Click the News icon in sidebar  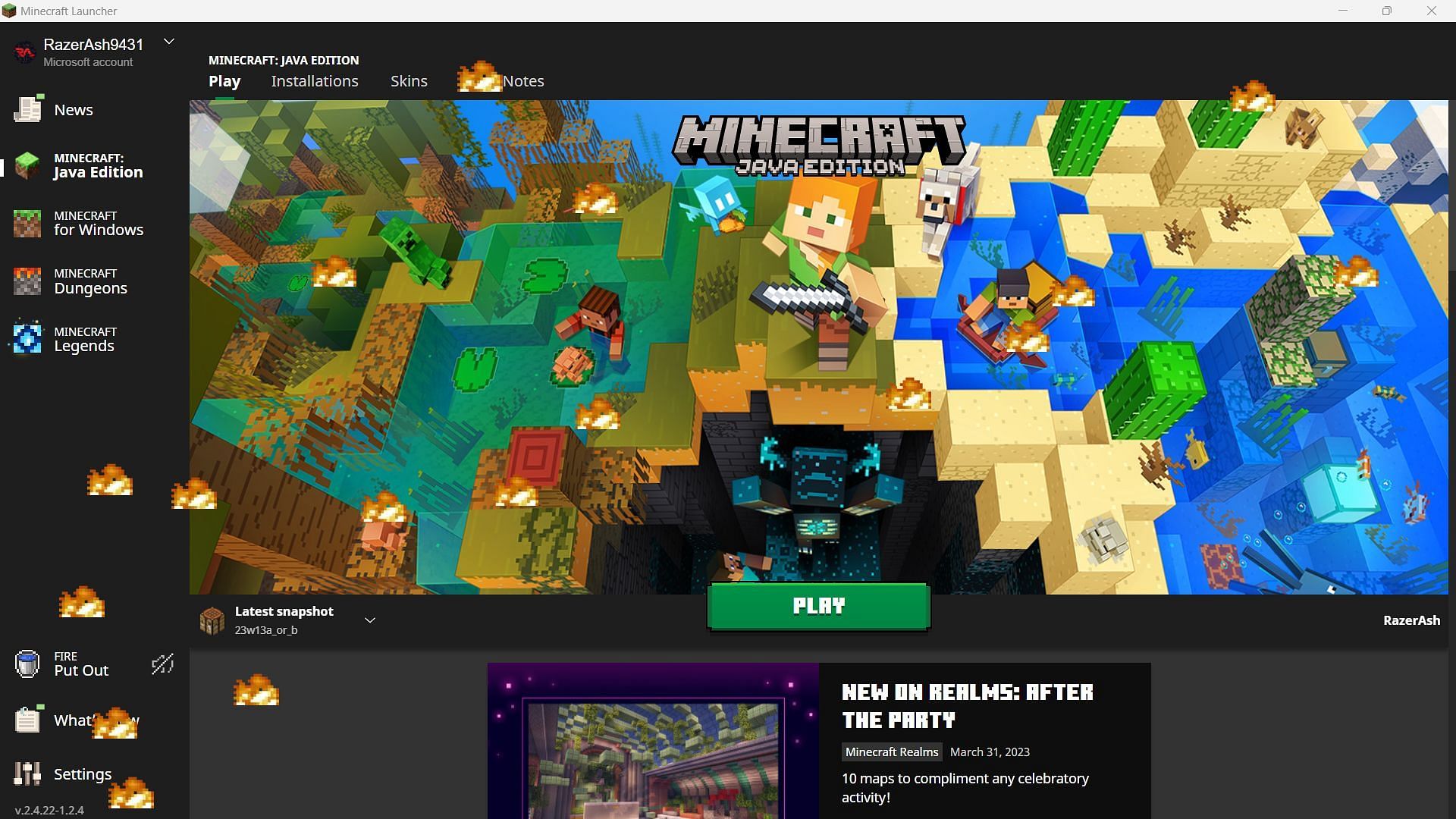(x=26, y=109)
